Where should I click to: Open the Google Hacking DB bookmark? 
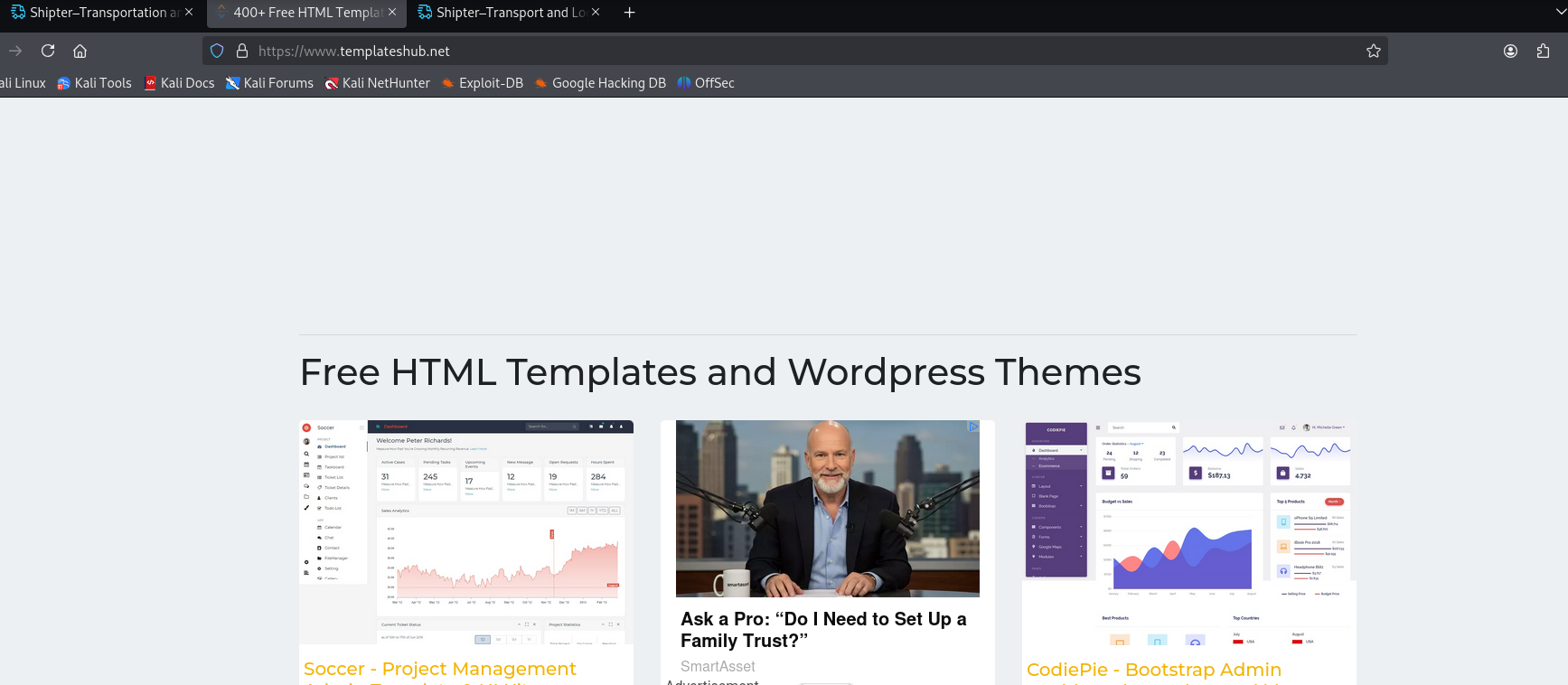[x=600, y=83]
